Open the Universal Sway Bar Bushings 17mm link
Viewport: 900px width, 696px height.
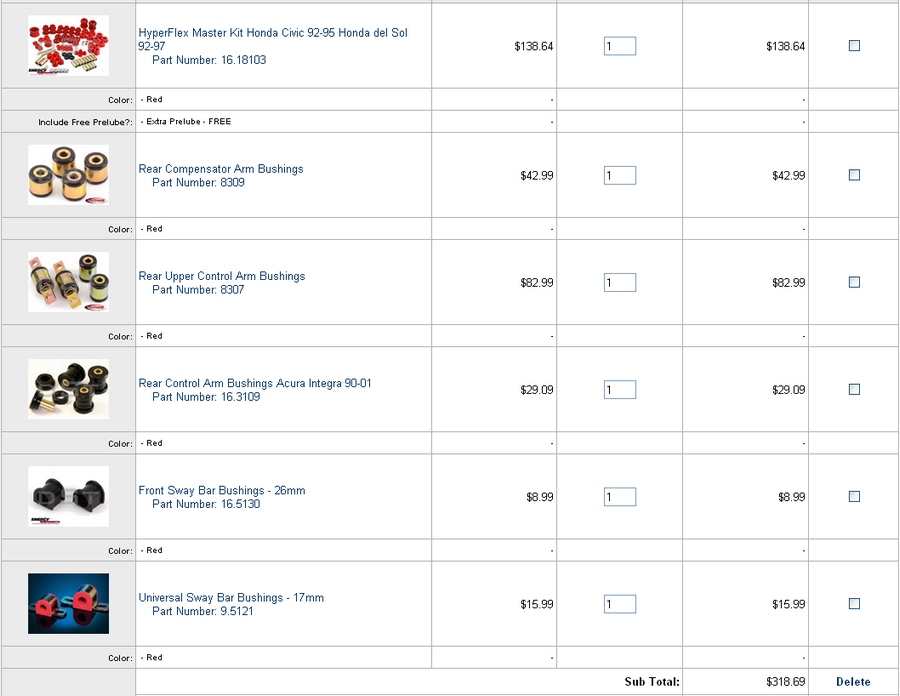click(x=231, y=598)
